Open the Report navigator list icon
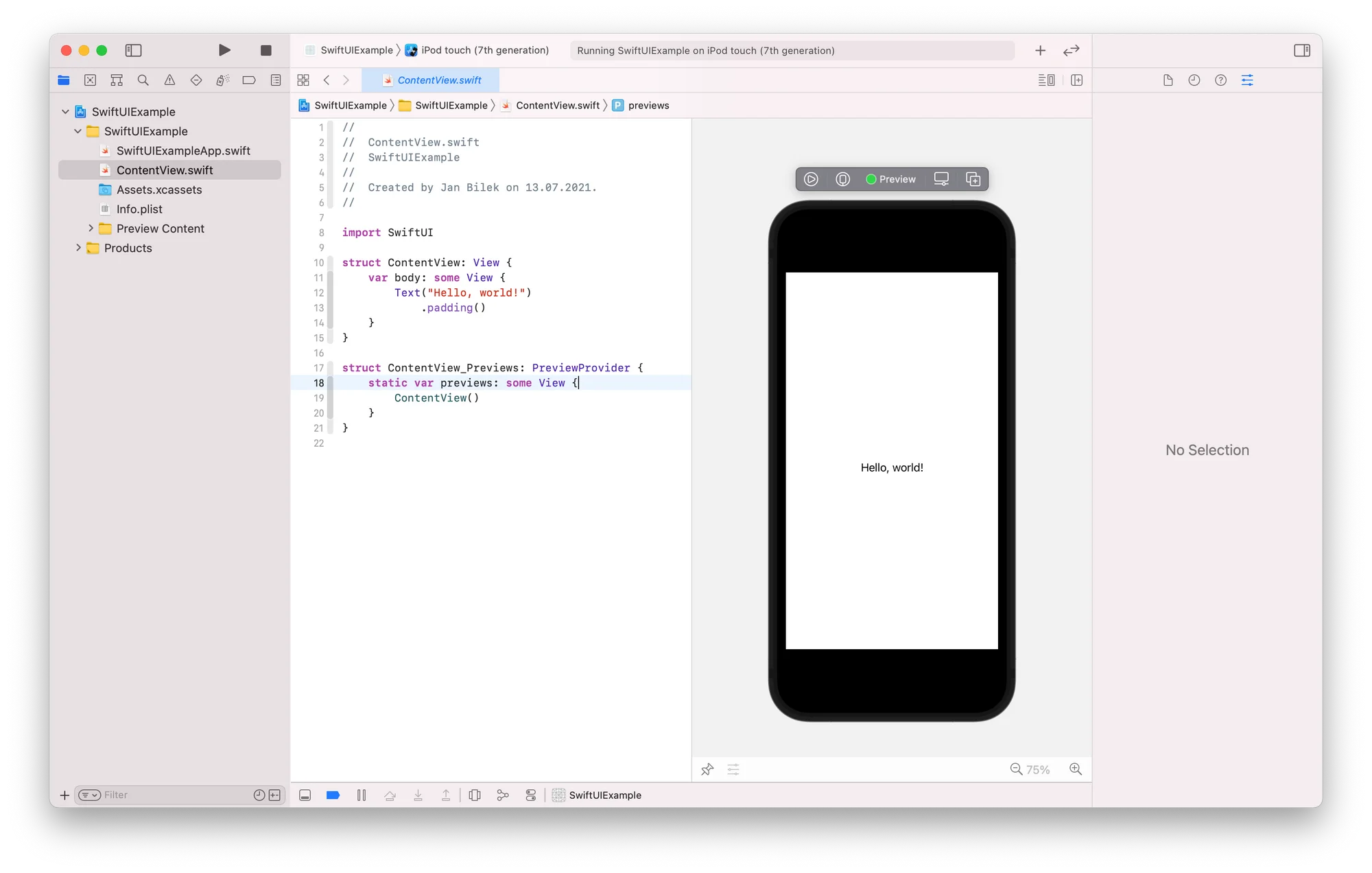 [x=275, y=80]
